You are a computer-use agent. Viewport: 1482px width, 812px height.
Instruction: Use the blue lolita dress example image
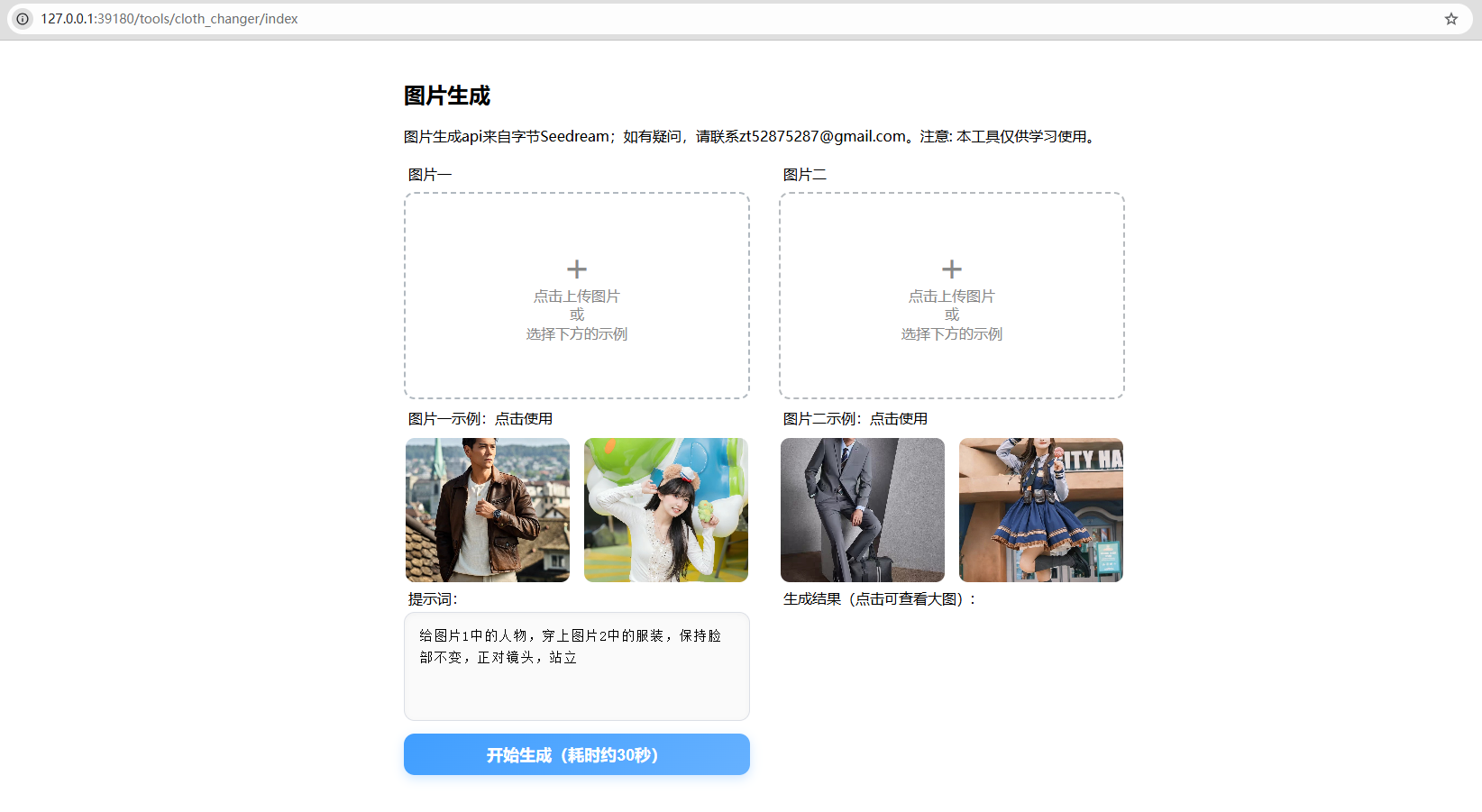[x=1041, y=510]
